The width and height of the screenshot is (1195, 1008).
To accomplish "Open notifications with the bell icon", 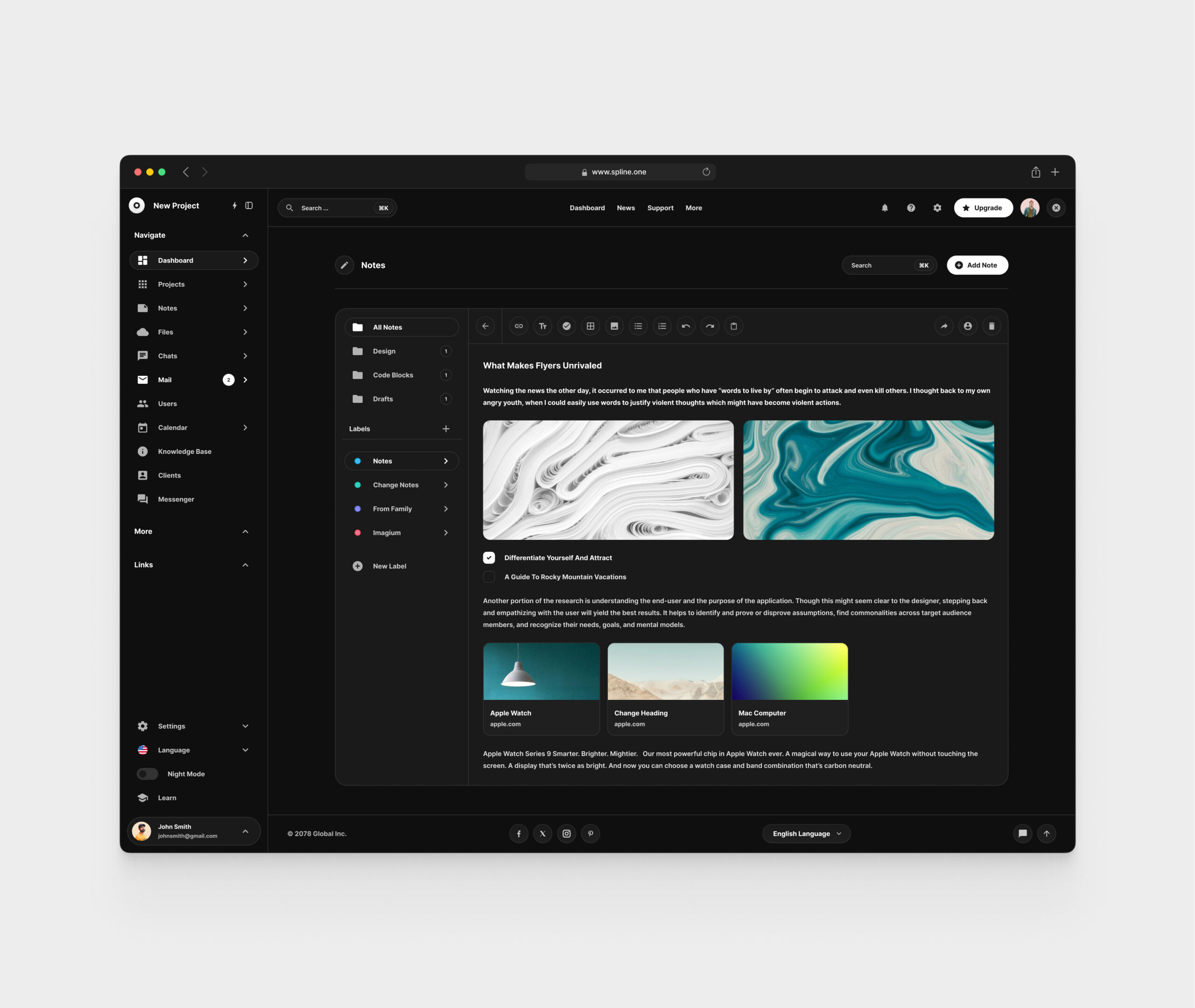I will [885, 208].
